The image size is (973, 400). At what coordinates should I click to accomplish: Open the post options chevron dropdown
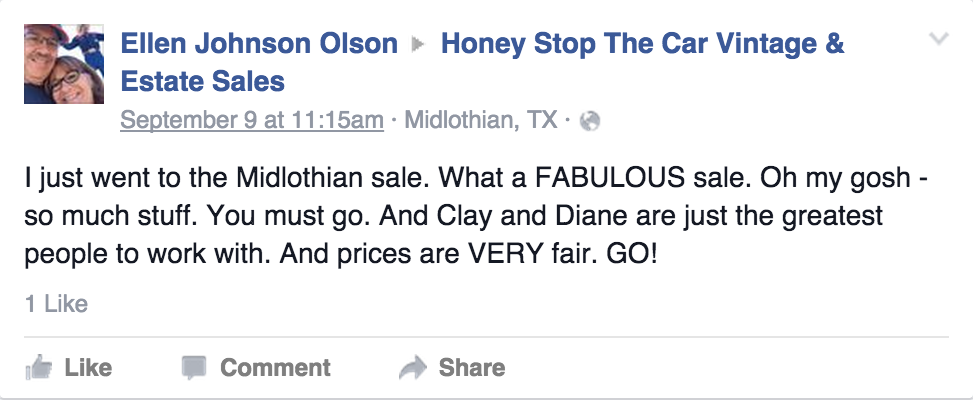coord(938,40)
